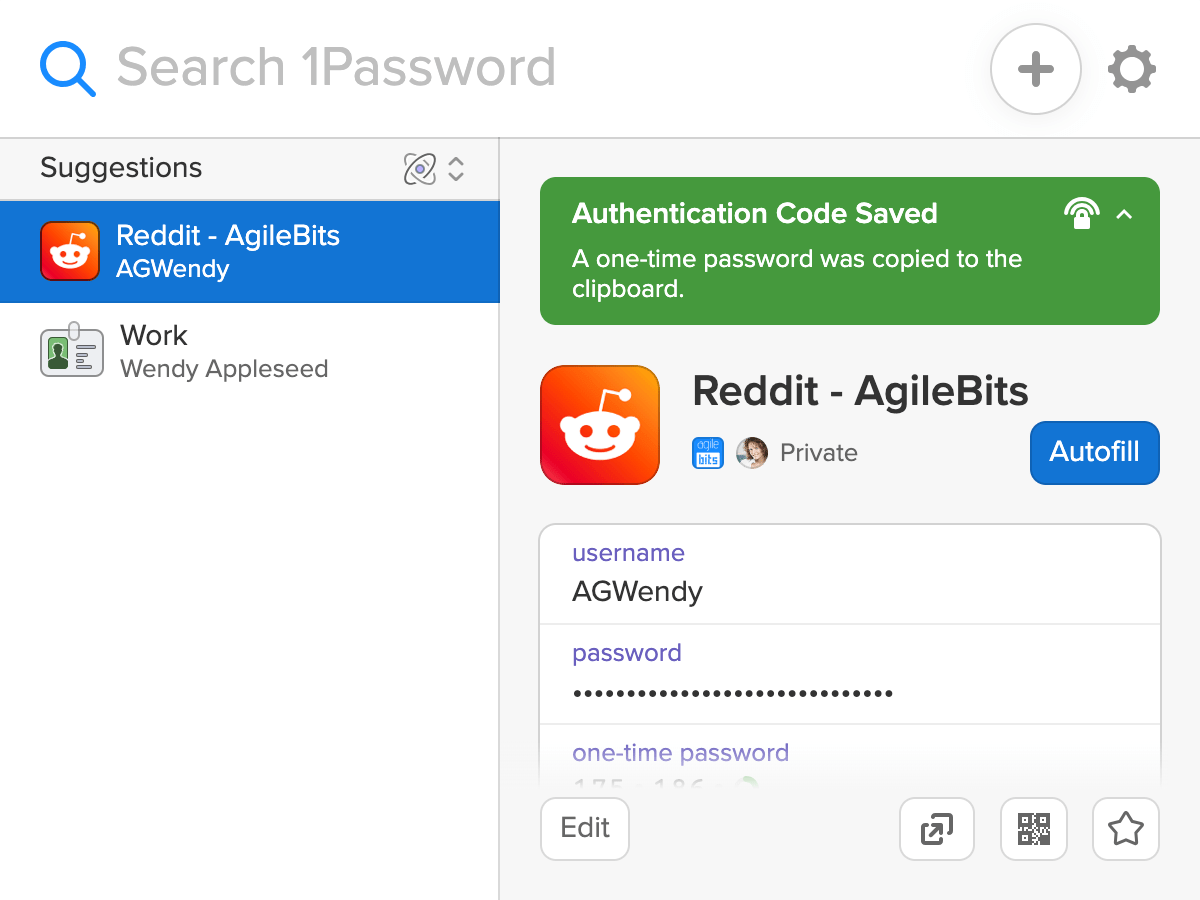The width and height of the screenshot is (1200, 900).
Task: Select the Work identity Wendy Appleseed
Action: point(250,351)
